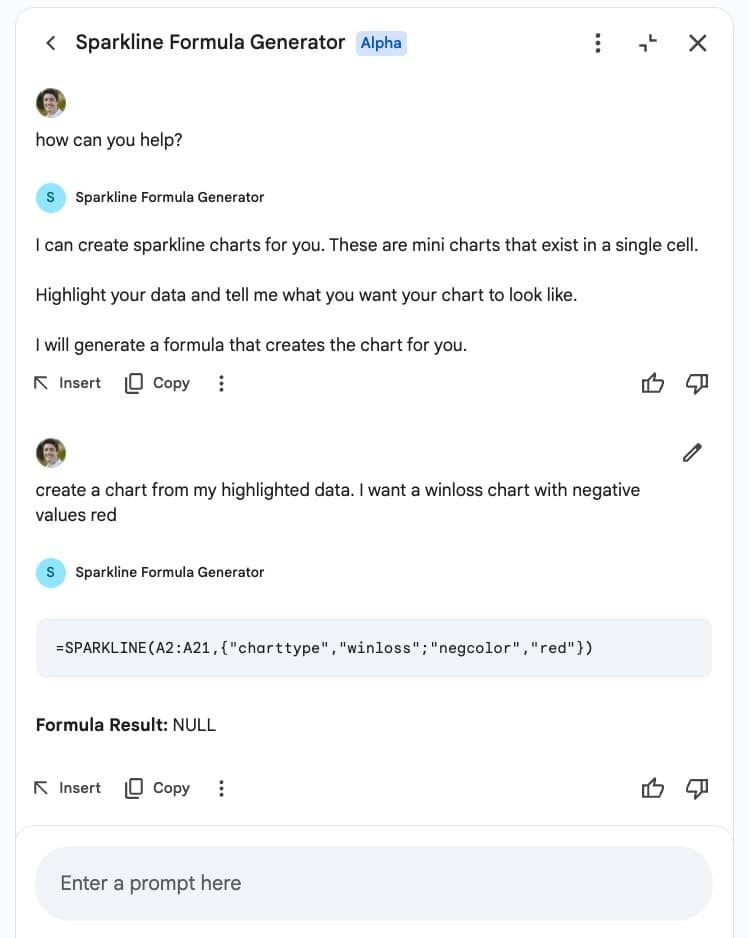The image size is (749, 938).
Task: Click the Sparkline Formula Generator avatar icon
Action: [50, 197]
